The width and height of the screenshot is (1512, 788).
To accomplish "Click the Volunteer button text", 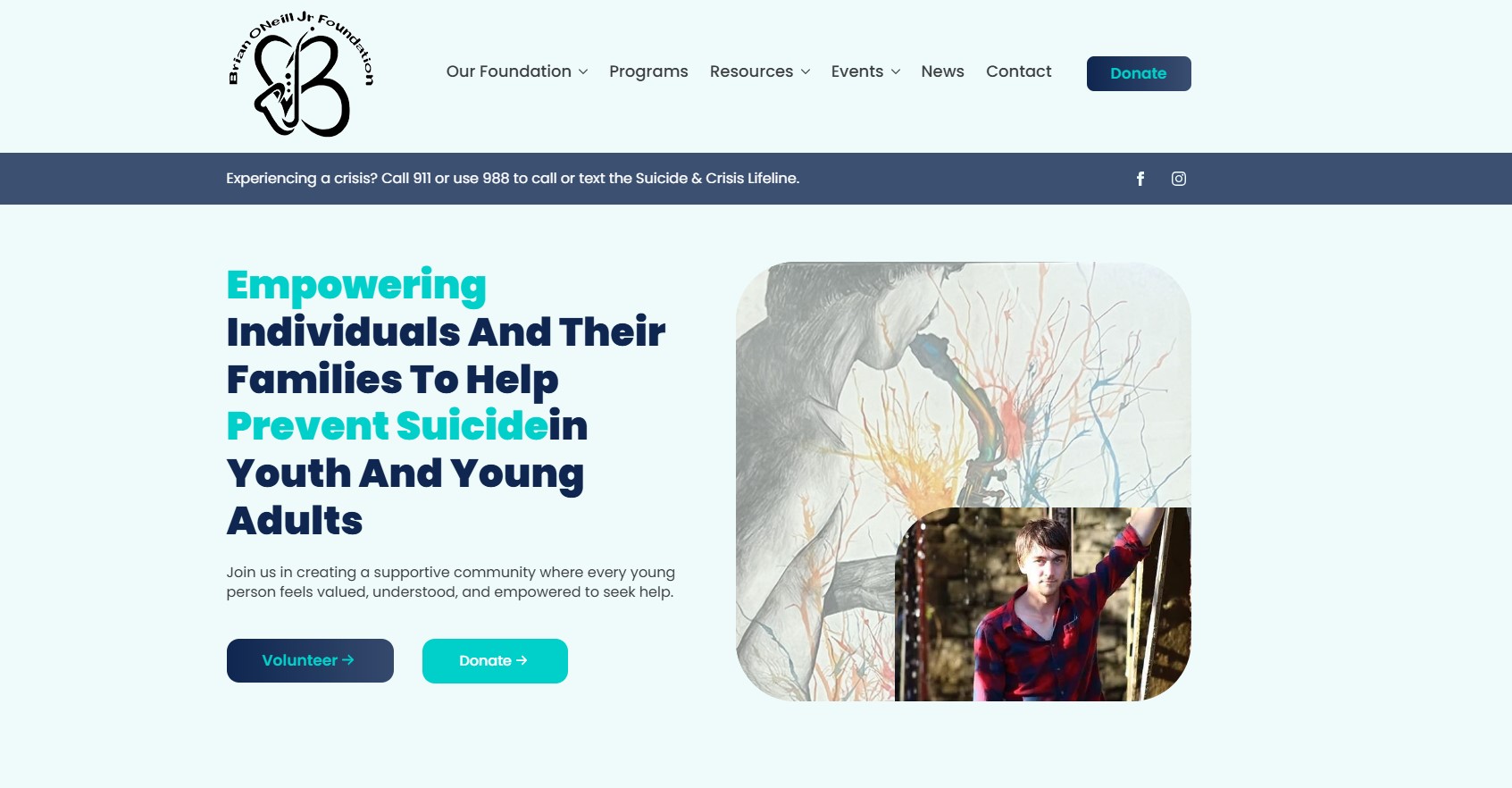I will pyautogui.click(x=299, y=660).
